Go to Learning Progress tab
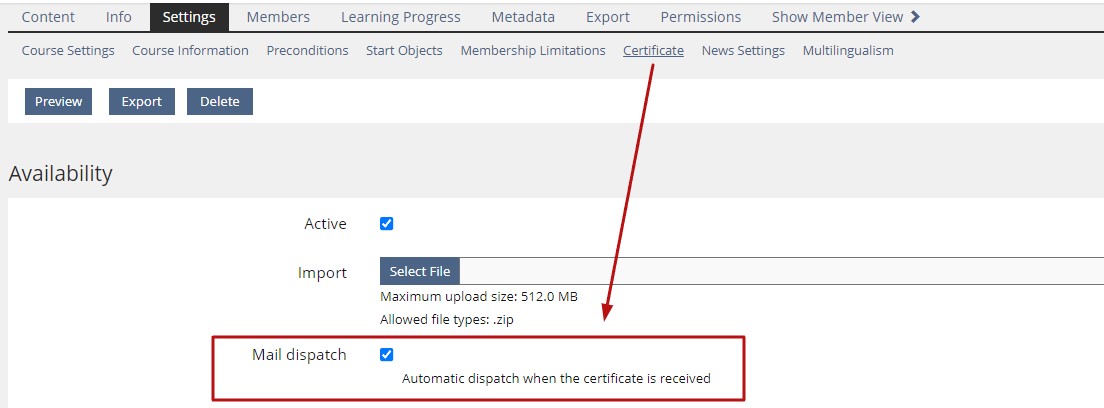This screenshot has height=408, width=1104. (x=400, y=17)
